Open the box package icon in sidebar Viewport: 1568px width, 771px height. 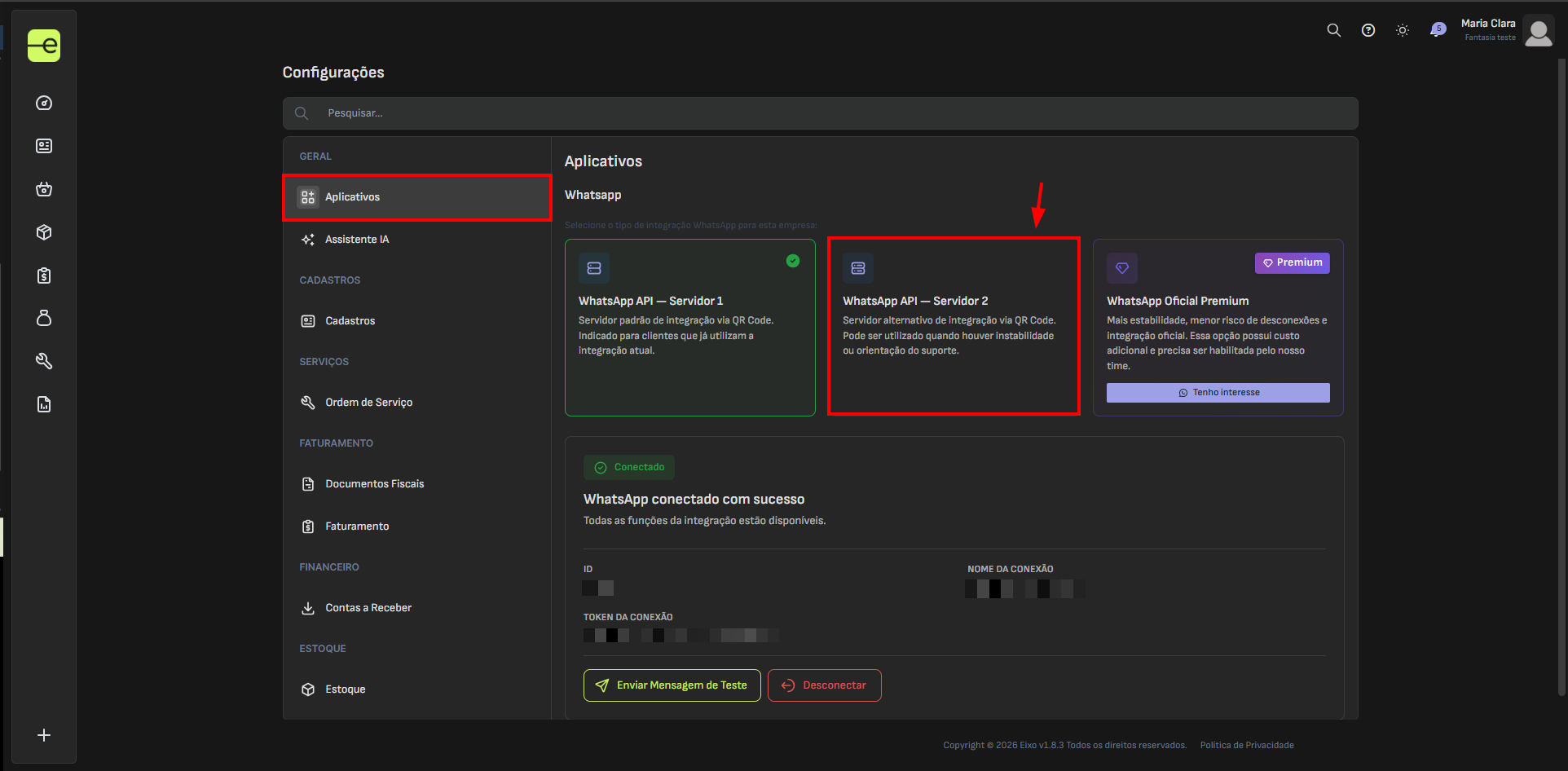44,232
